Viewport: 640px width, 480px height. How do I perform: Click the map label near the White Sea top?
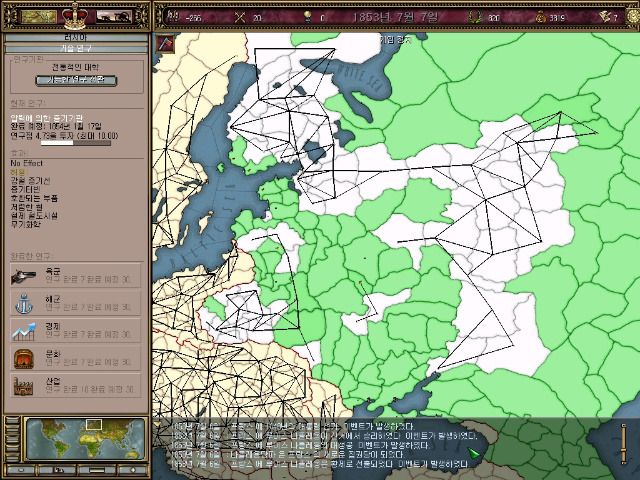point(396,39)
